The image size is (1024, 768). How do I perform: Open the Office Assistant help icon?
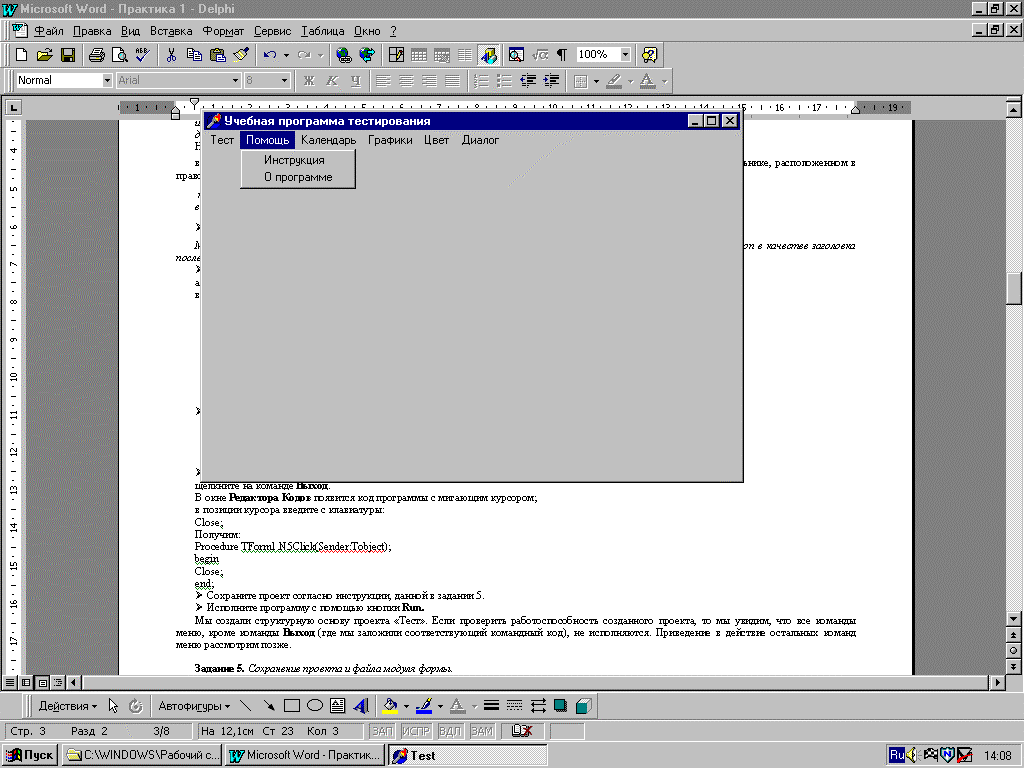click(x=649, y=55)
